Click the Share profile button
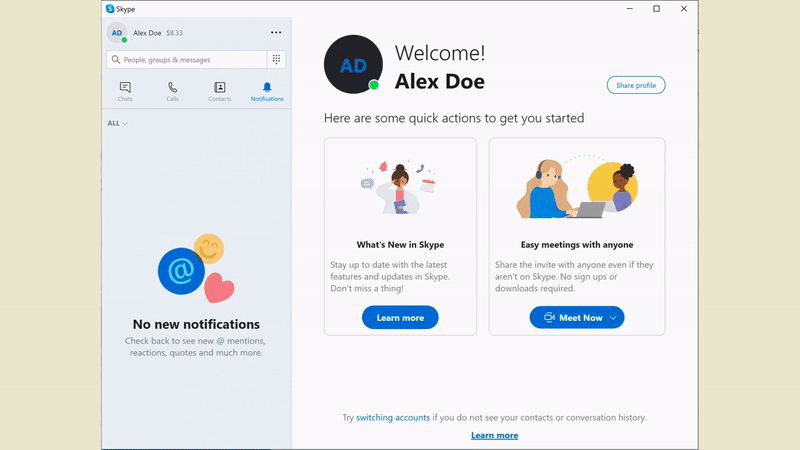 point(636,85)
